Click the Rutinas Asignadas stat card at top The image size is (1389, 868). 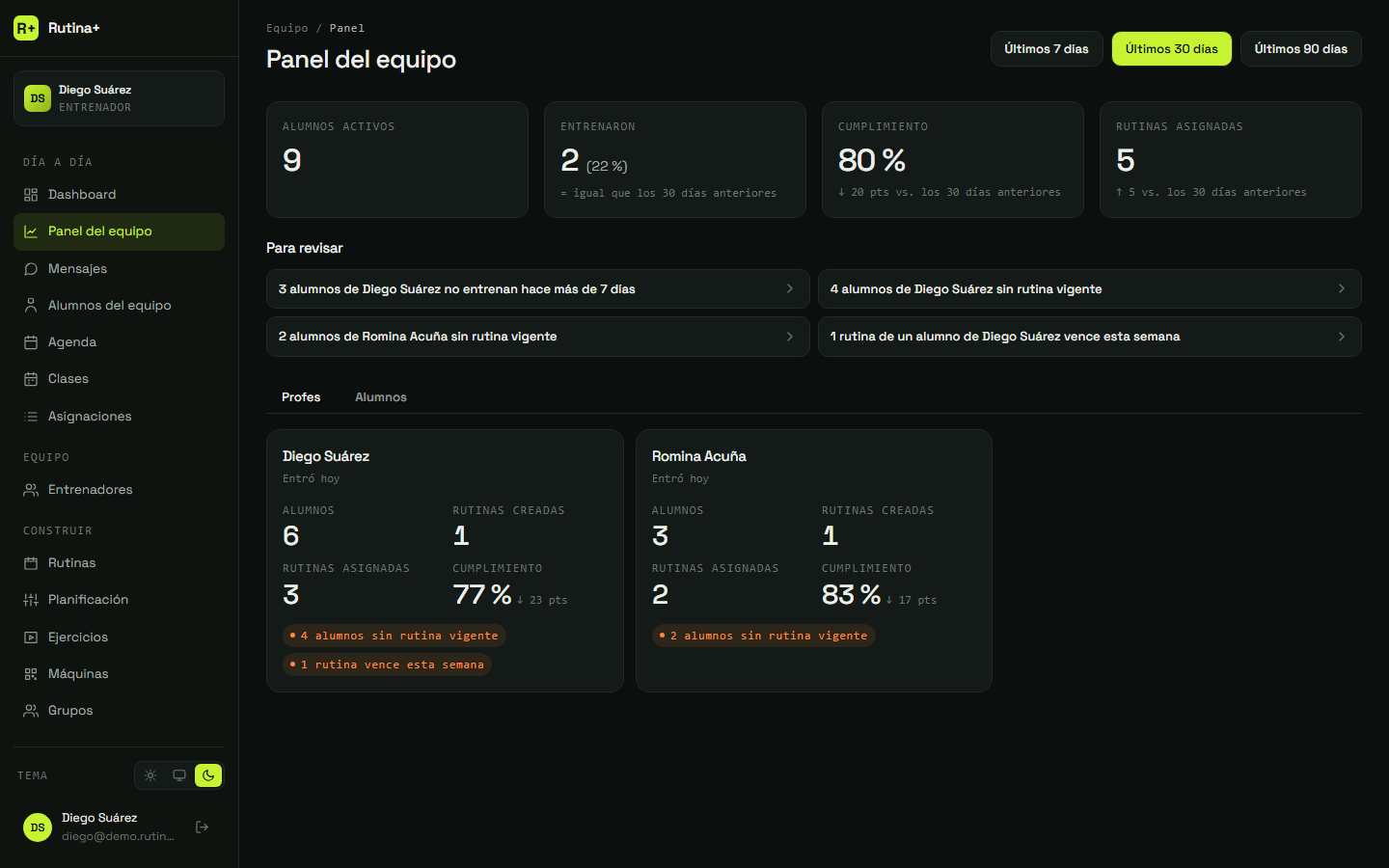click(1231, 160)
